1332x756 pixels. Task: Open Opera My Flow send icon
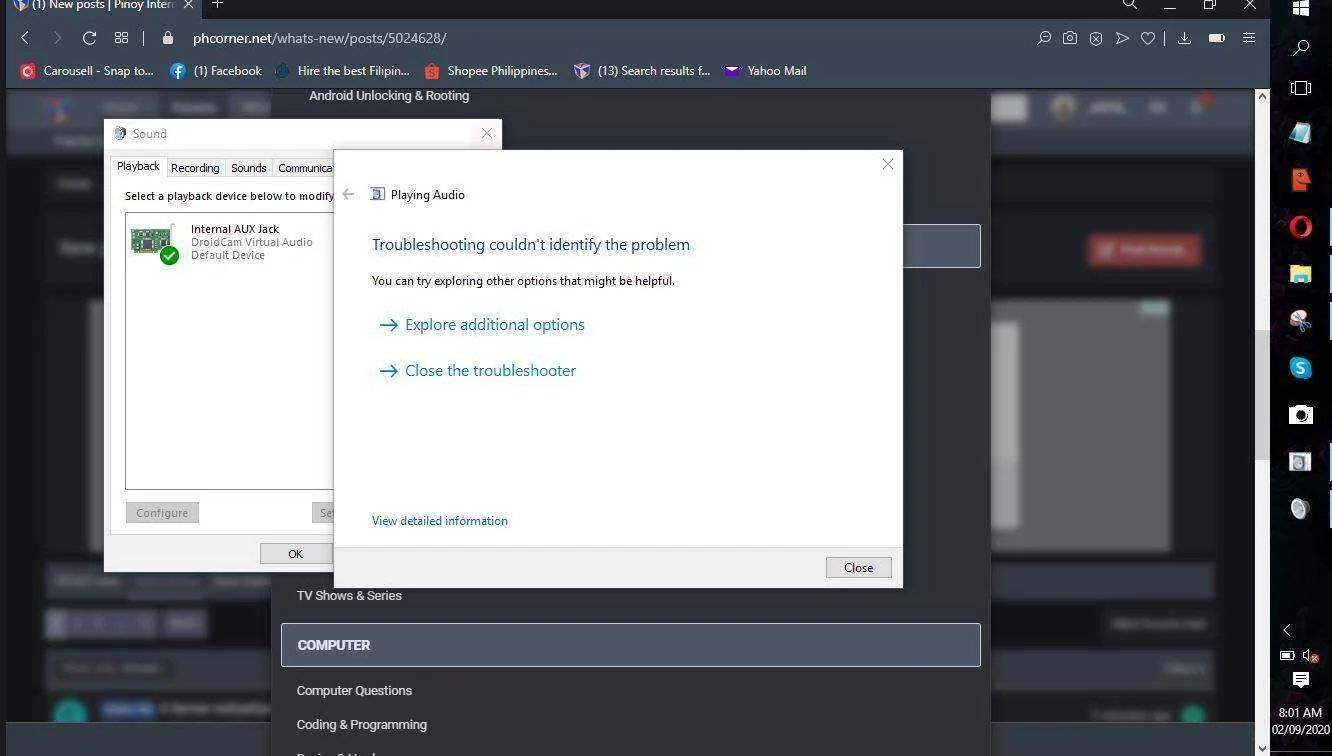(1122, 38)
